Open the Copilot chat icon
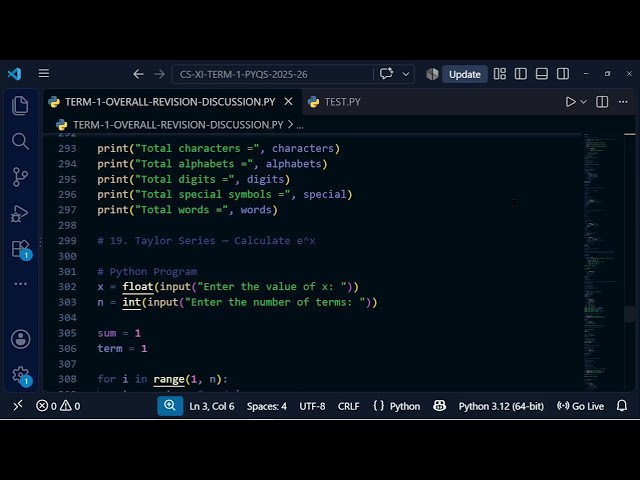Viewport: 640px width, 480px height. (386, 74)
